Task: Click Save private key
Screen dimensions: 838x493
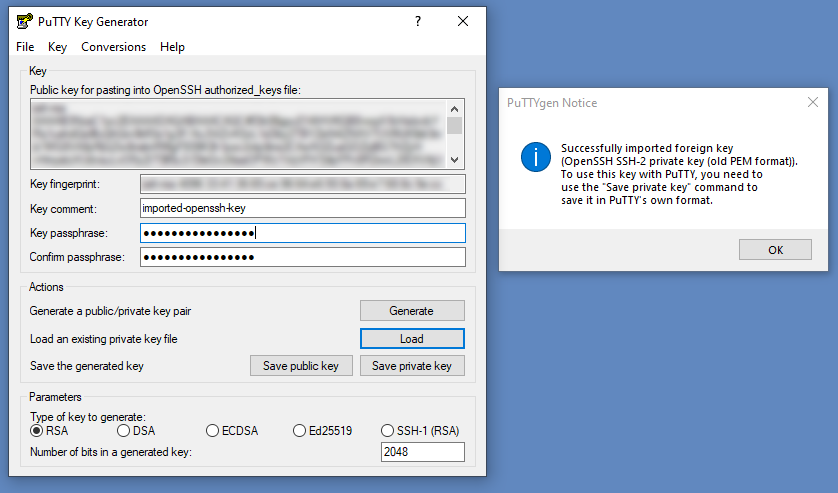Action: pos(412,366)
